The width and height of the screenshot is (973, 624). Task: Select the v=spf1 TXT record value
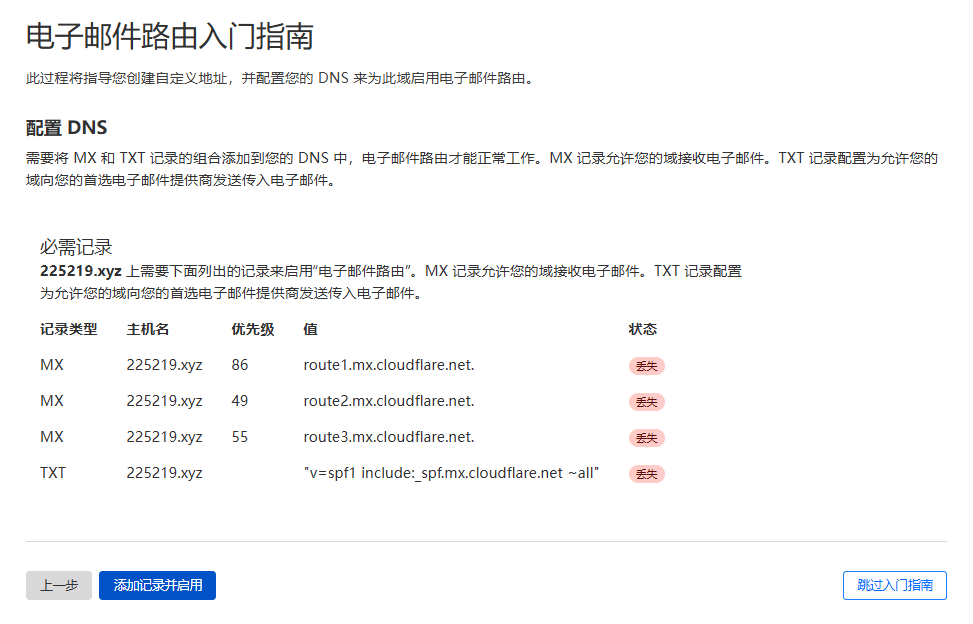[x=451, y=473]
